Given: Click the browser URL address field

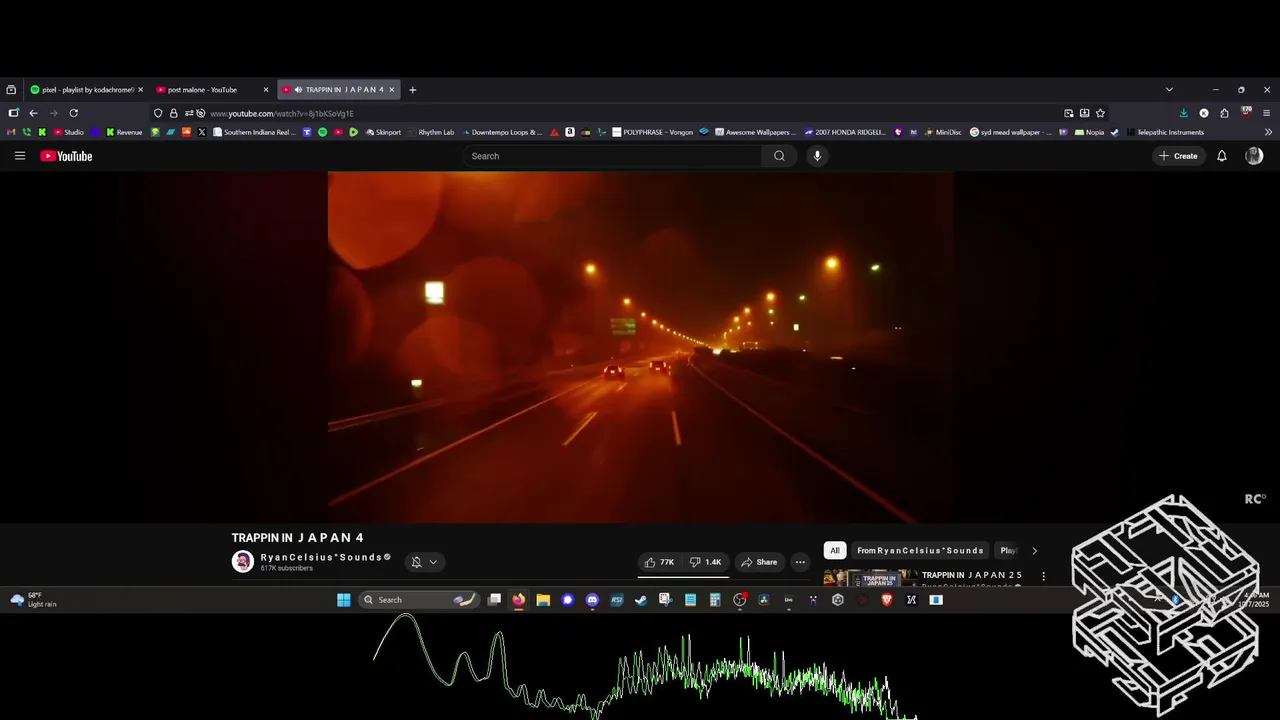Looking at the screenshot, I should (x=630, y=113).
